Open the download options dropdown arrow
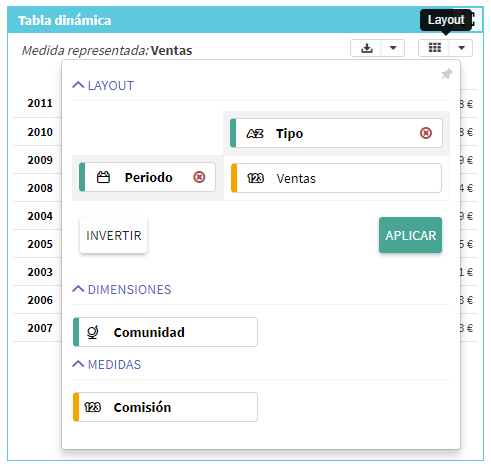491x466 pixels. [393, 48]
